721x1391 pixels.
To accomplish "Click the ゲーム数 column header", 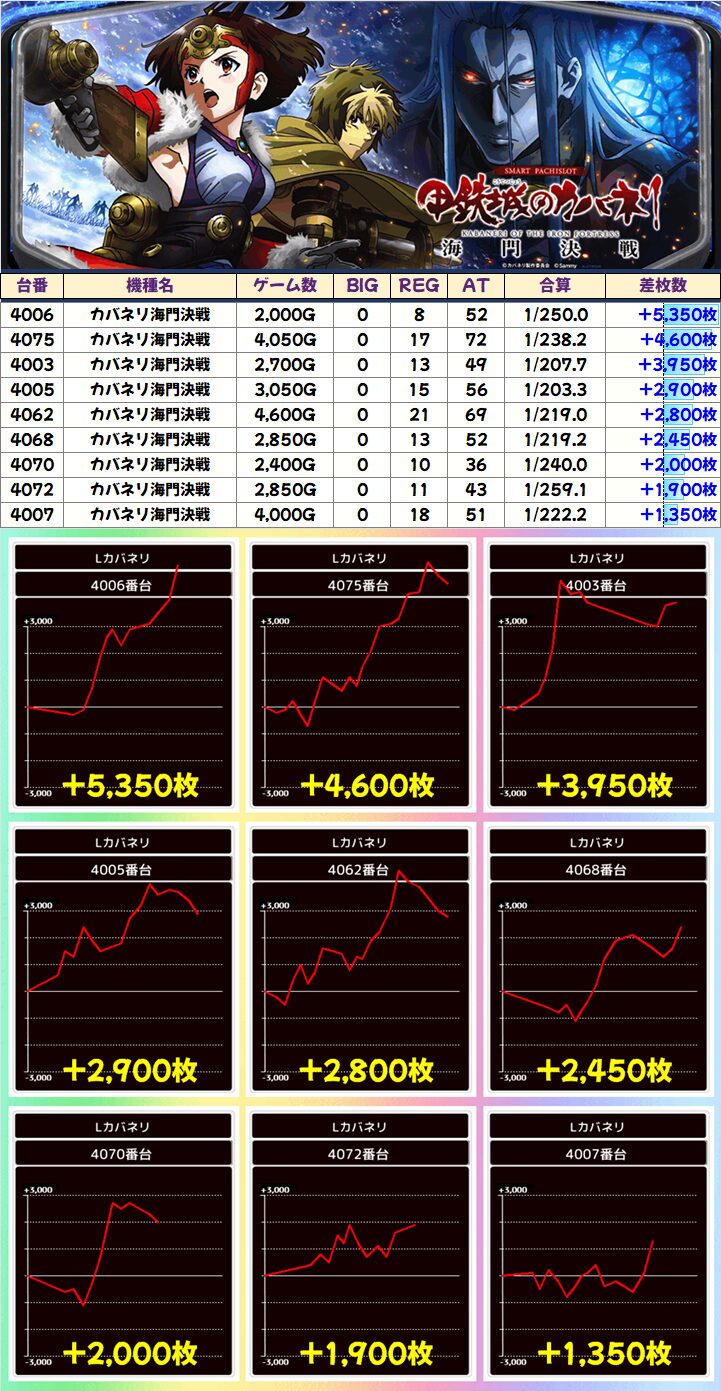I will point(285,285).
